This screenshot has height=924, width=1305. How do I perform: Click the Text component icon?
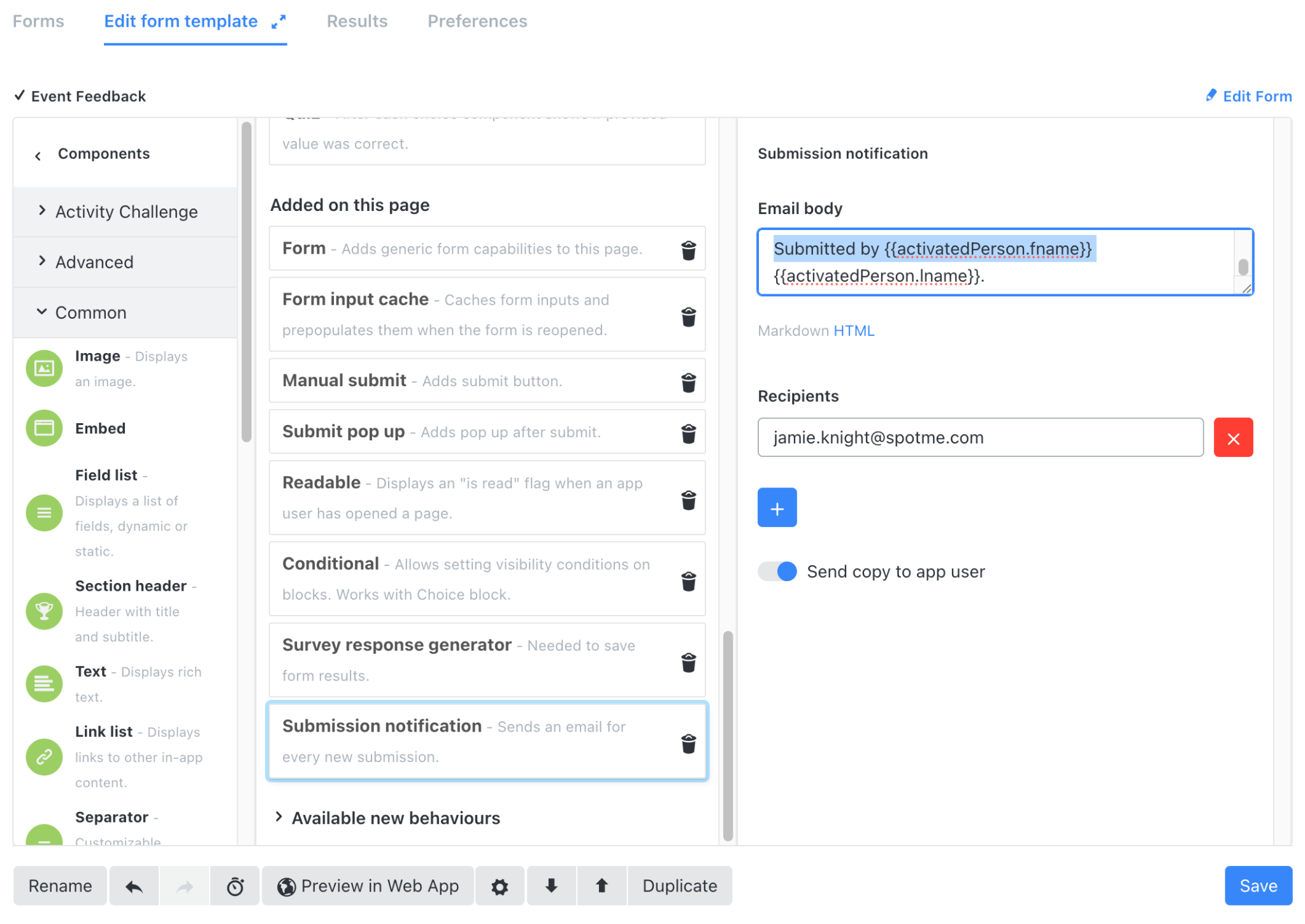(44, 683)
